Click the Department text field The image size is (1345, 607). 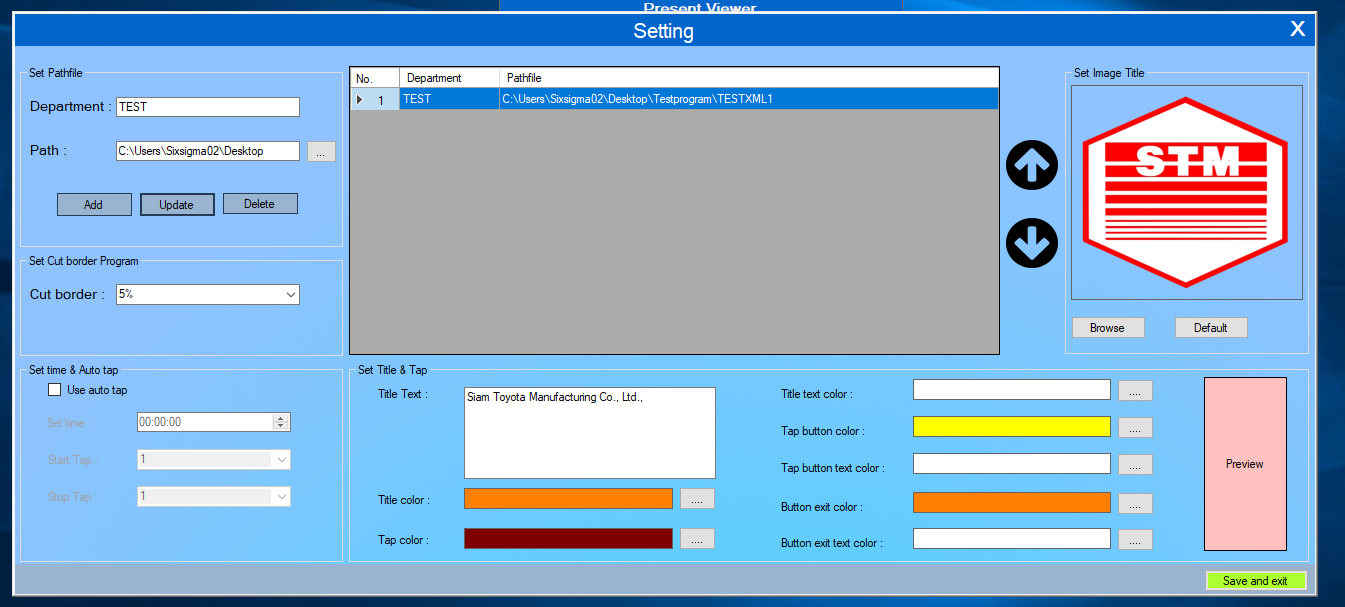(x=208, y=107)
